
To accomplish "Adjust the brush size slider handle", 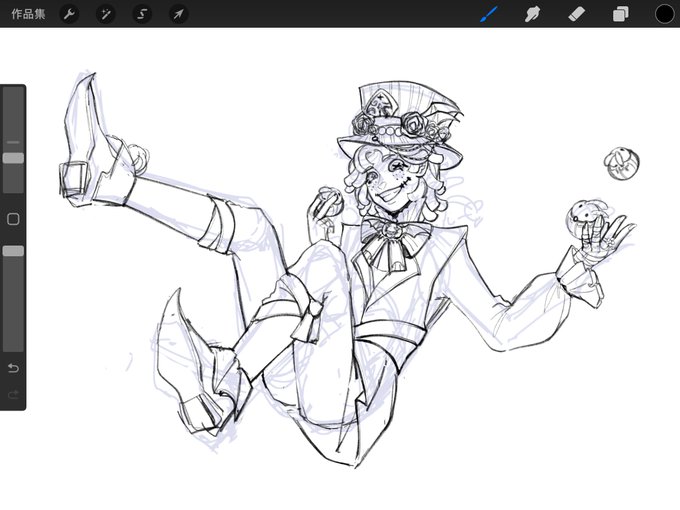I will click(13, 158).
